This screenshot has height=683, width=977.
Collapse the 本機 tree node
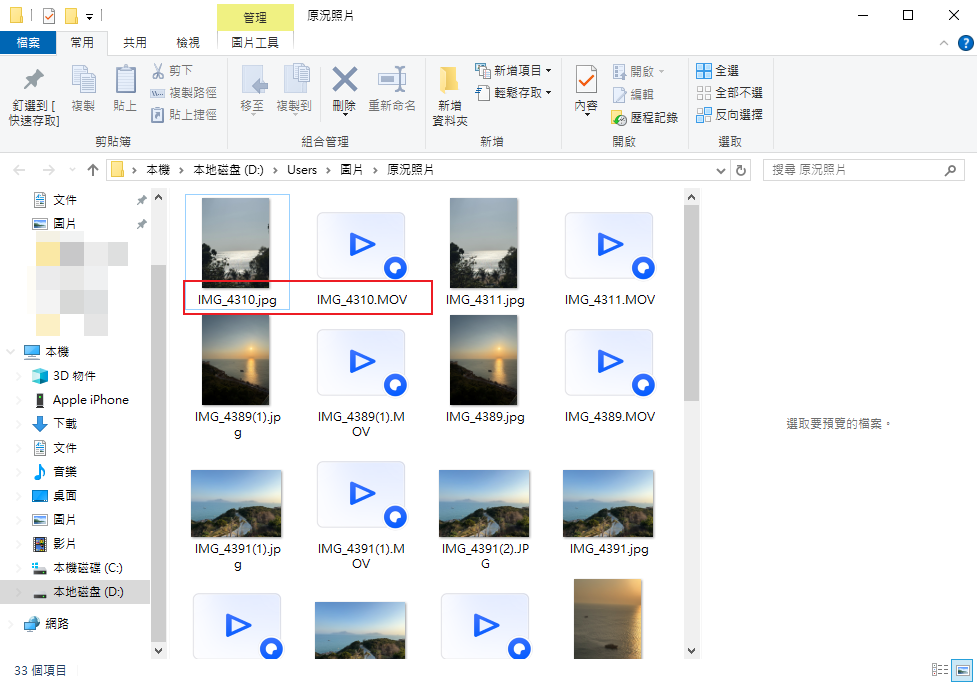[x=10, y=352]
